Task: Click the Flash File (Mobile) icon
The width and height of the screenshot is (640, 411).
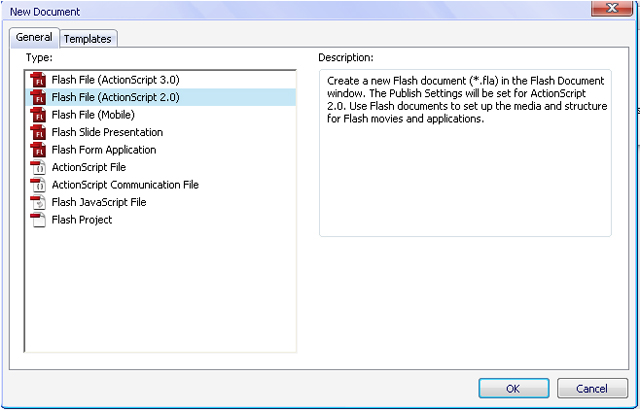Action: [x=38, y=115]
